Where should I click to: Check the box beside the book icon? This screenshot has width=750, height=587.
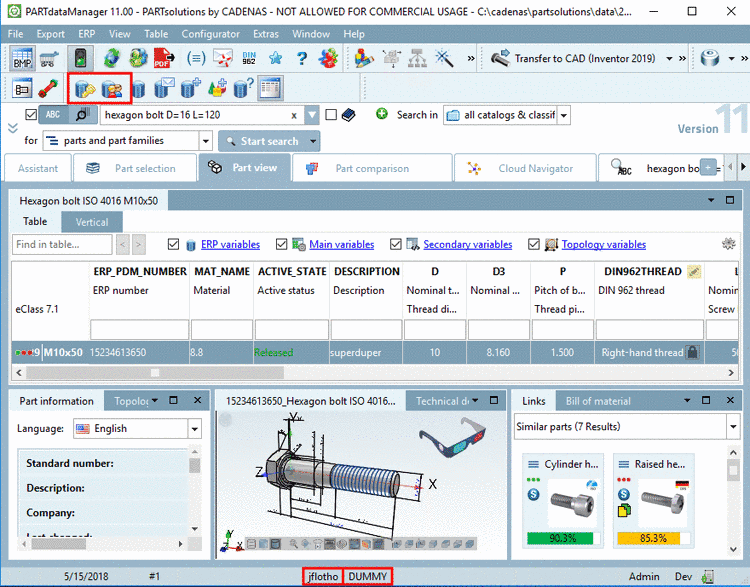point(331,114)
